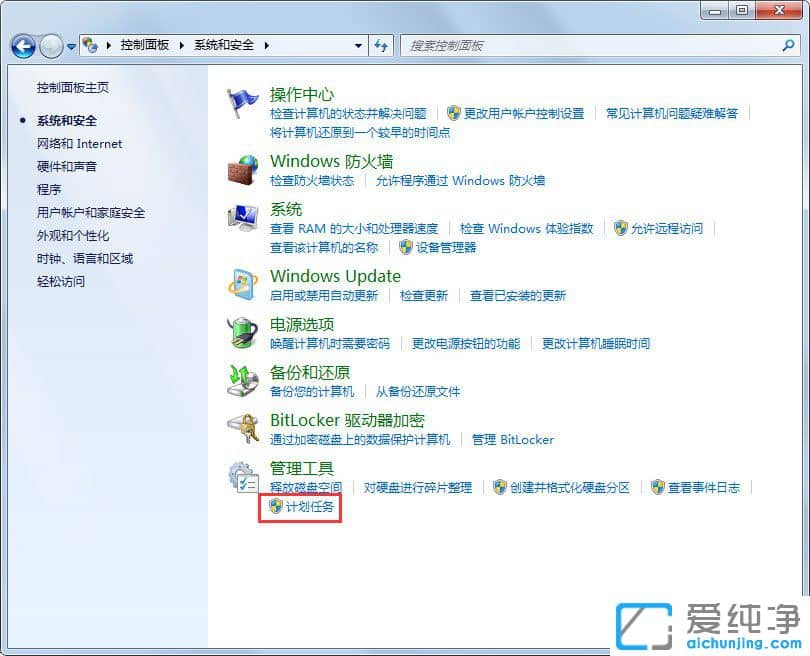
Task: Open the address bar dropdown arrow
Action: point(359,46)
